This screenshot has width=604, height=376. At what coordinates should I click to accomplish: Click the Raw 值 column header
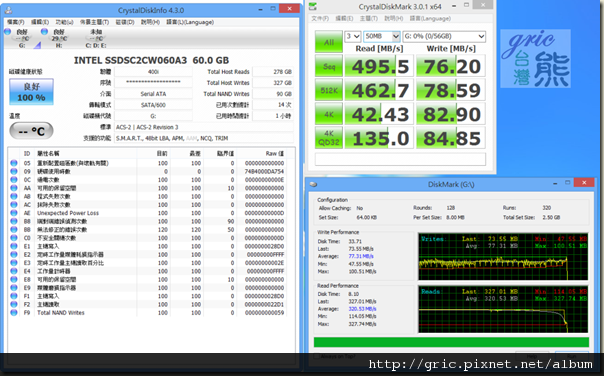(274, 153)
